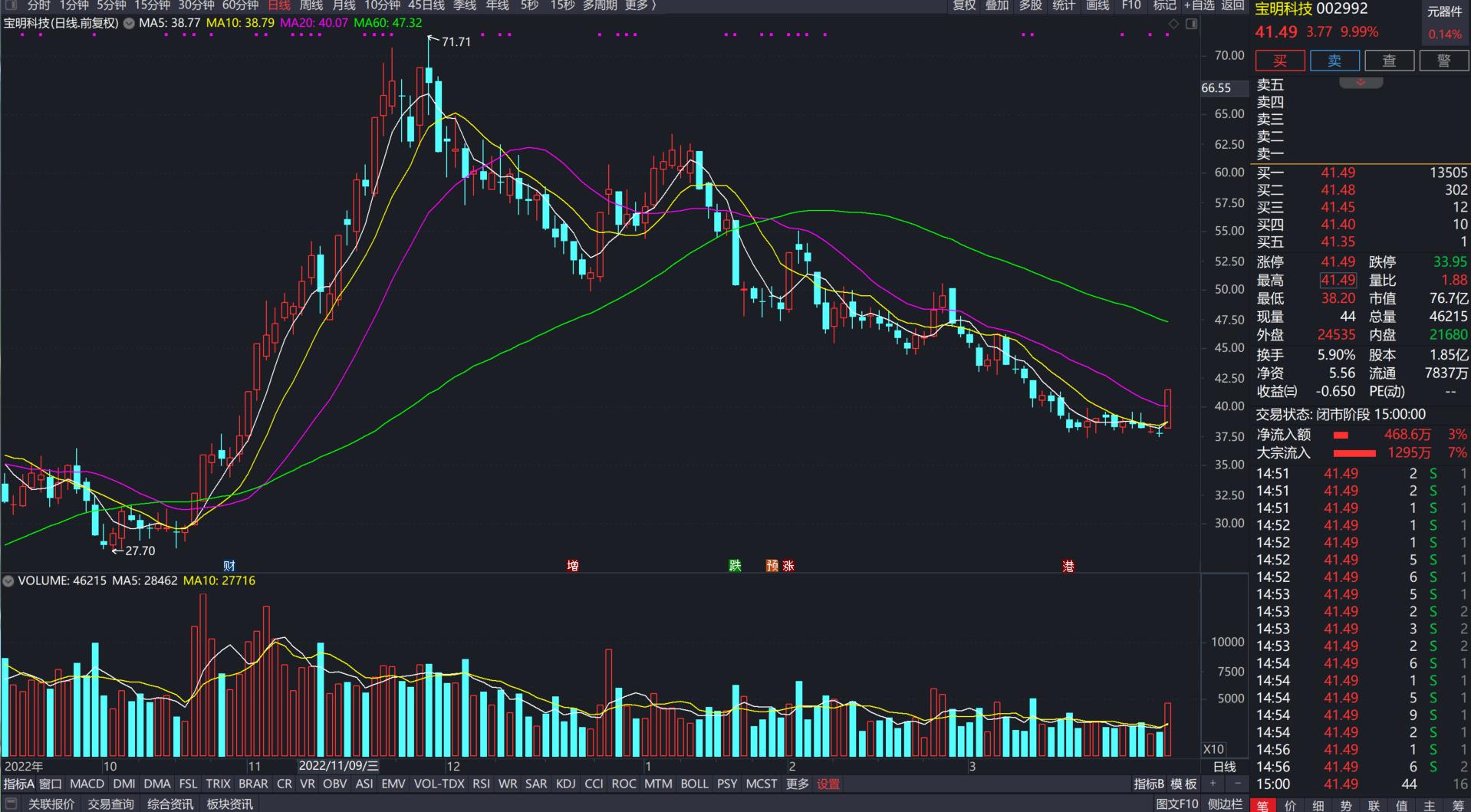Screen dimensions: 1471x812
Task: Click the X10 volume scale control
Action: click(1213, 749)
